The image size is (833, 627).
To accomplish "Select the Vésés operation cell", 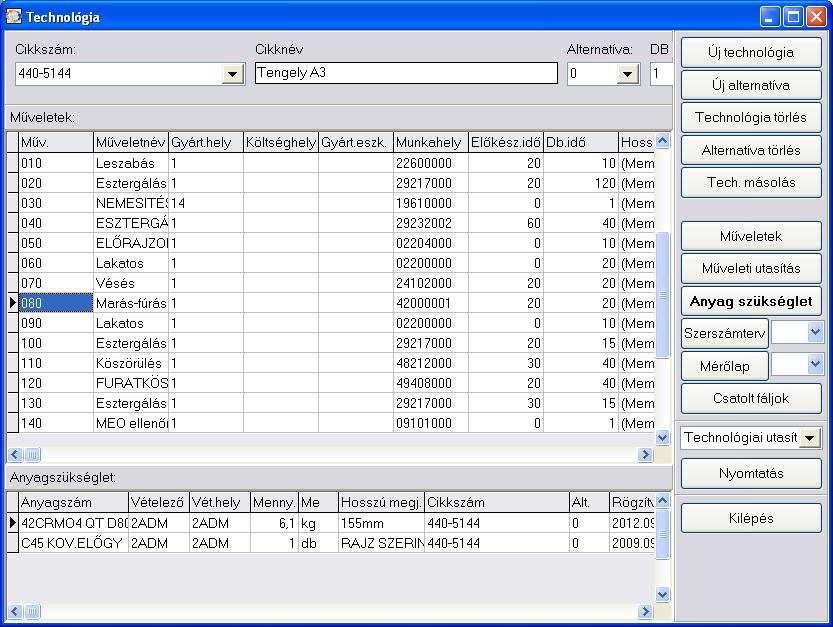I will (x=131, y=283).
